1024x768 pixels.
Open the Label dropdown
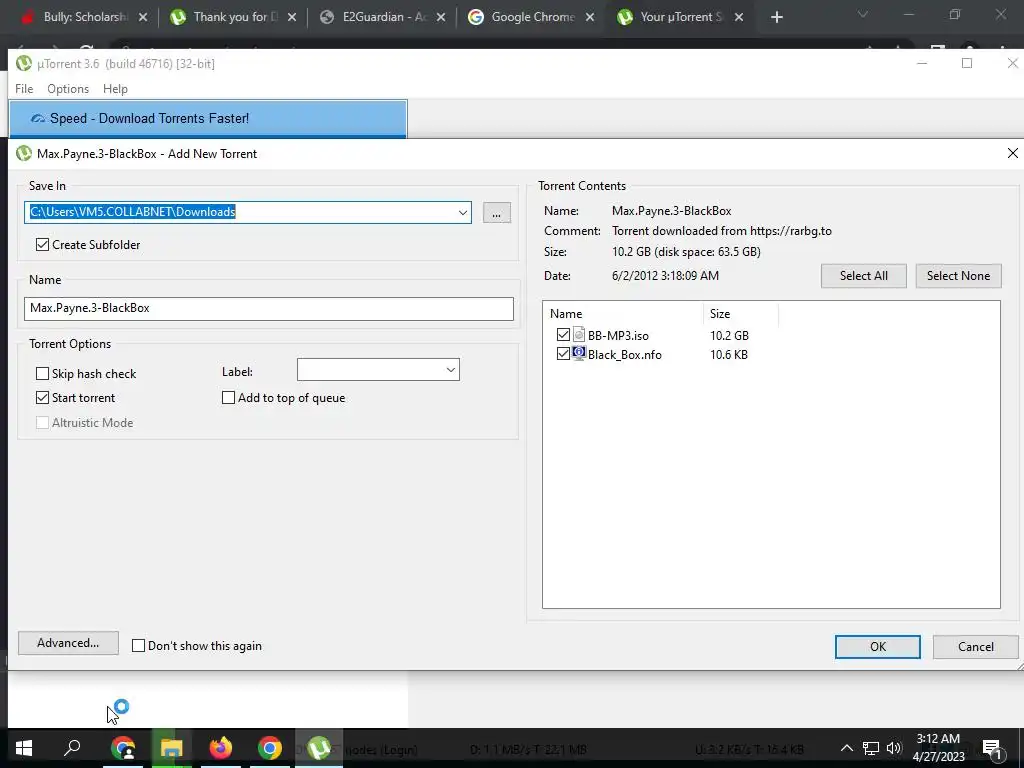451,370
